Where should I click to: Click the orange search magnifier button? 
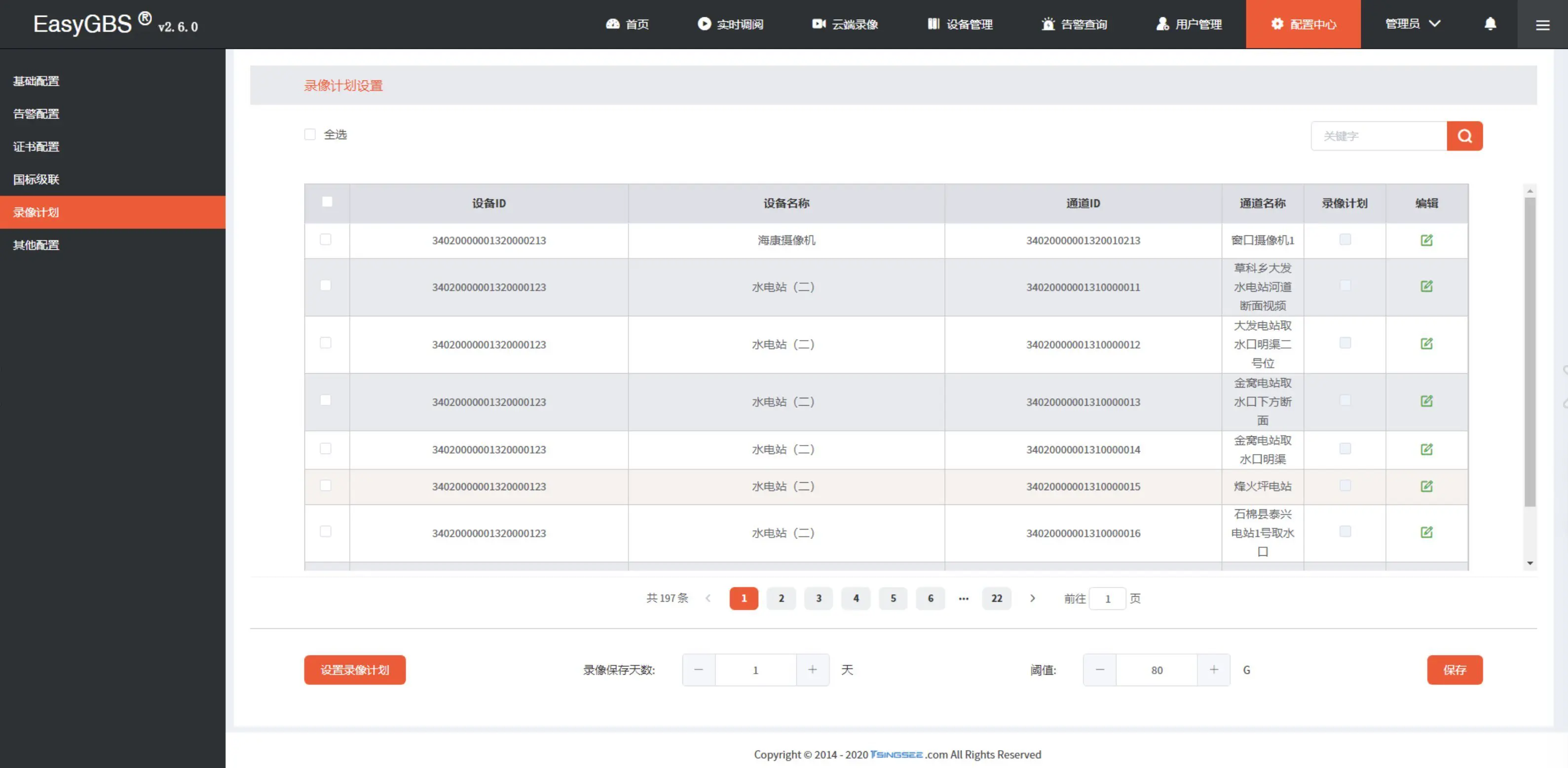(x=1464, y=136)
